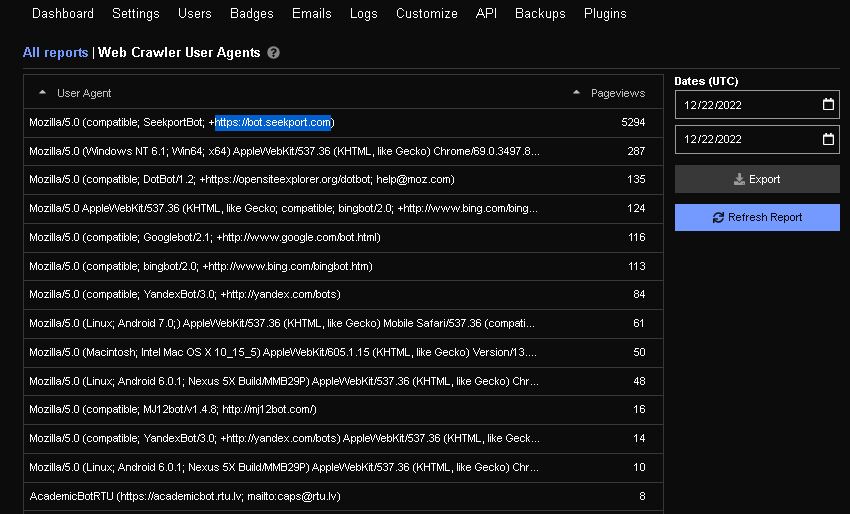Viewport: 850px width, 514px height.
Task: Go back to All reports link
Action: pos(55,53)
